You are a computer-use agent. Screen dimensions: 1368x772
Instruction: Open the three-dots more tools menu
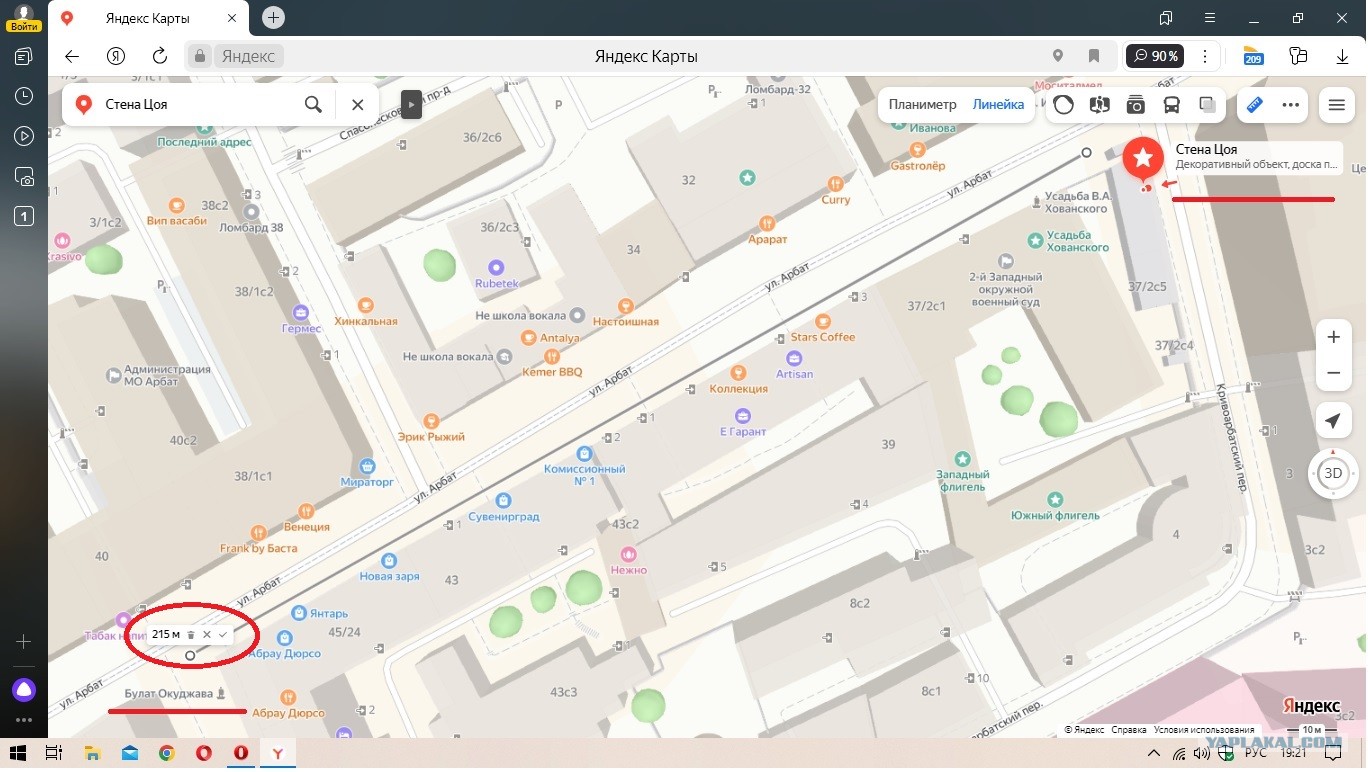pyautogui.click(x=1291, y=104)
